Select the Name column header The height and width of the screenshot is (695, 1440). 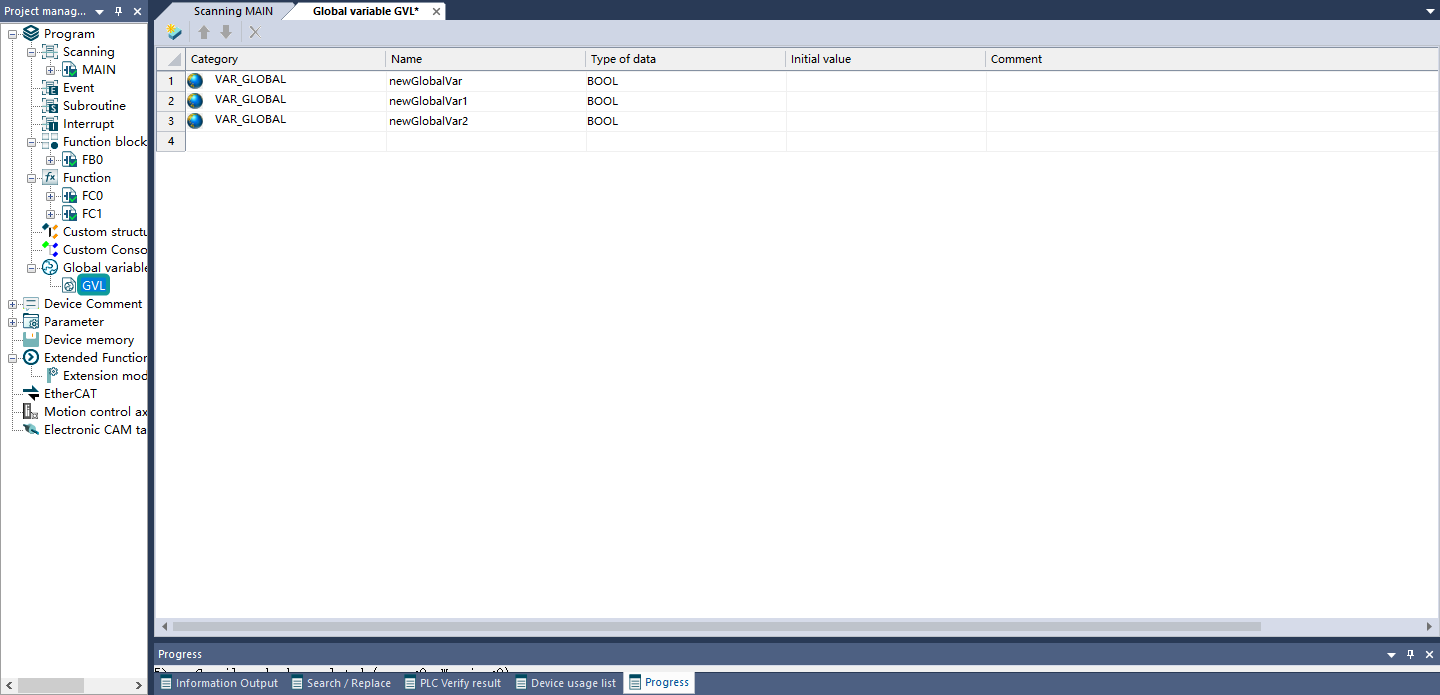(485, 59)
